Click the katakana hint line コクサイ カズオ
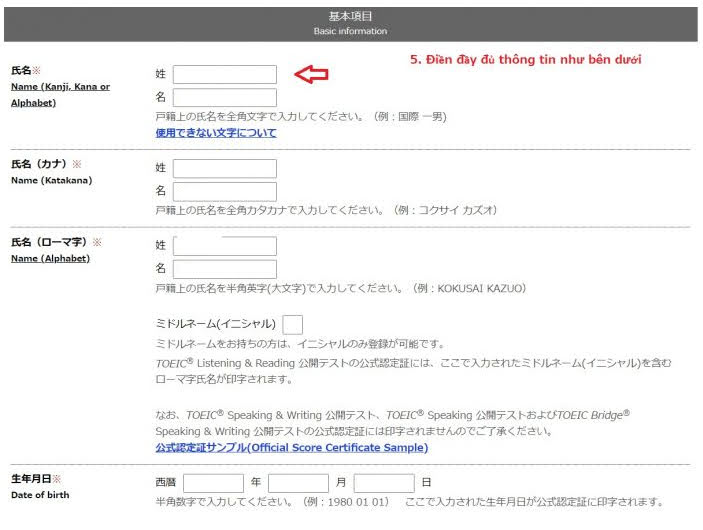This screenshot has height=530, width=703. click(x=326, y=210)
